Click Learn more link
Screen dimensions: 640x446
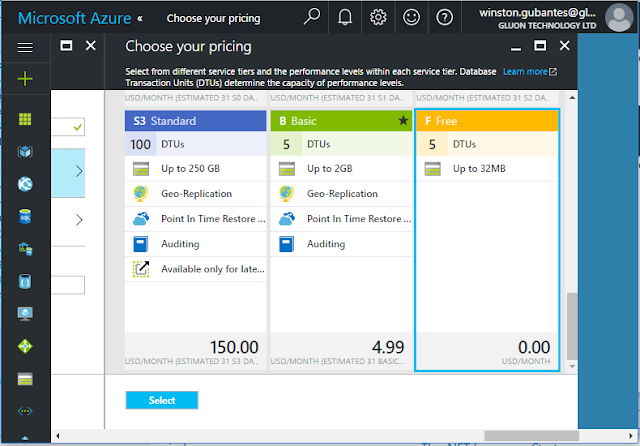525,72
